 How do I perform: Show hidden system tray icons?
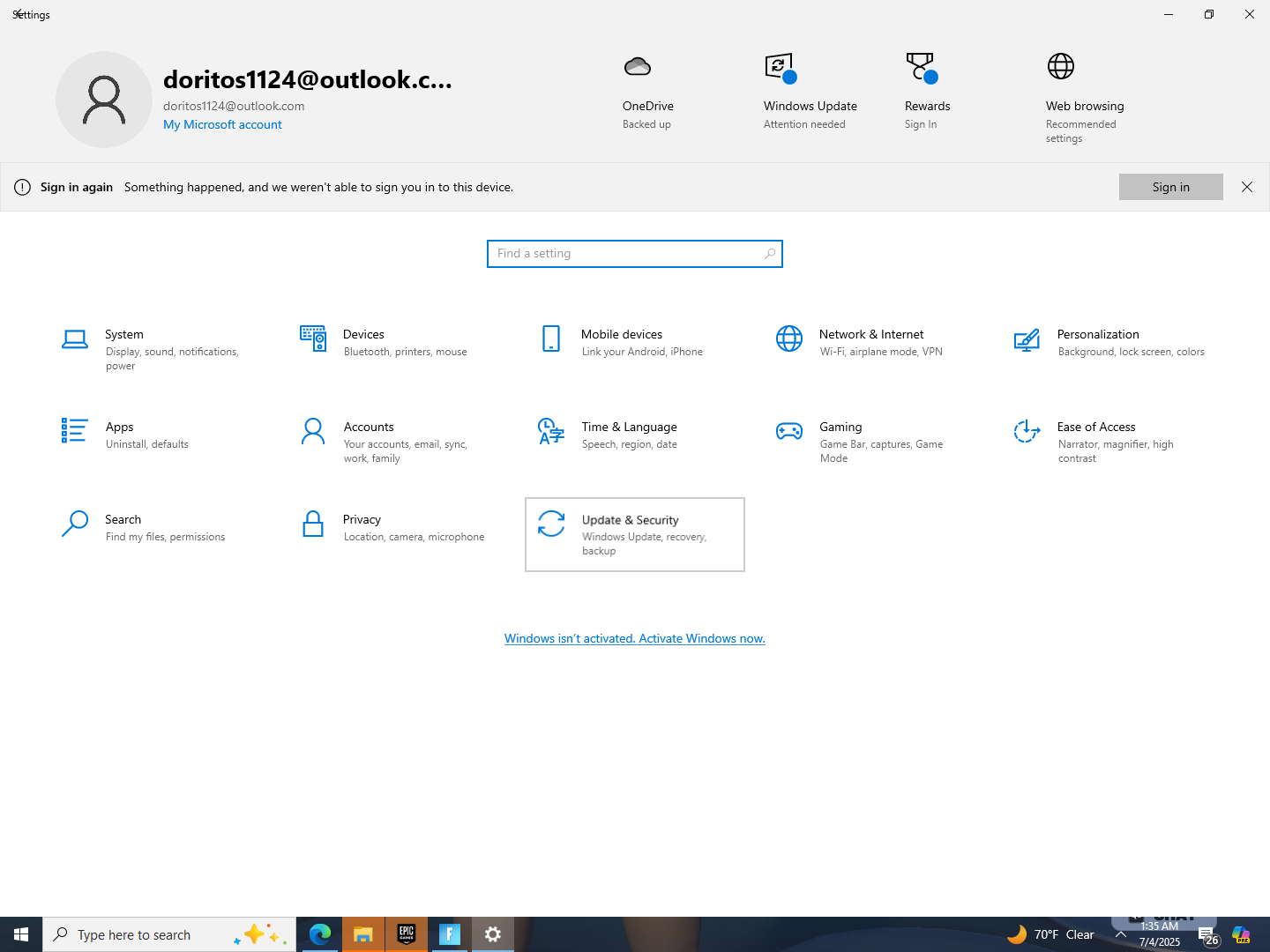click(x=1121, y=934)
